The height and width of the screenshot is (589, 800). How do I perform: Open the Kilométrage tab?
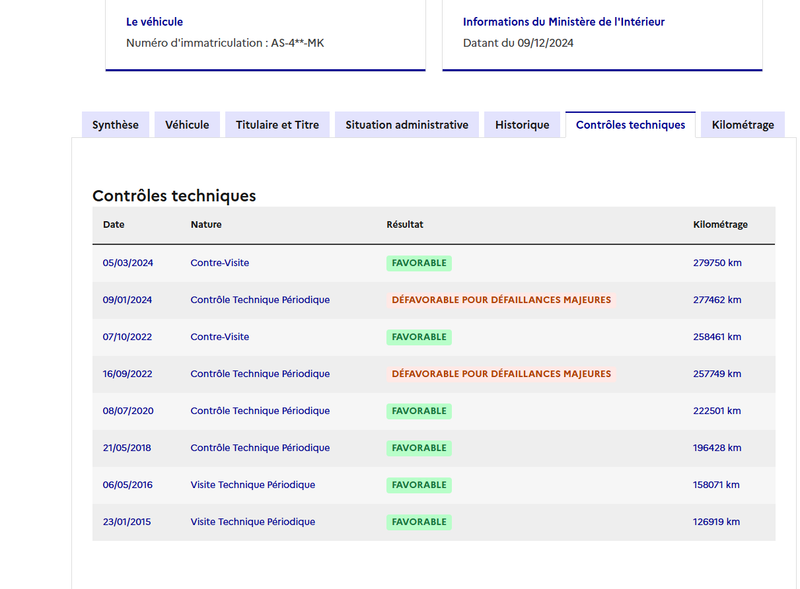743,125
